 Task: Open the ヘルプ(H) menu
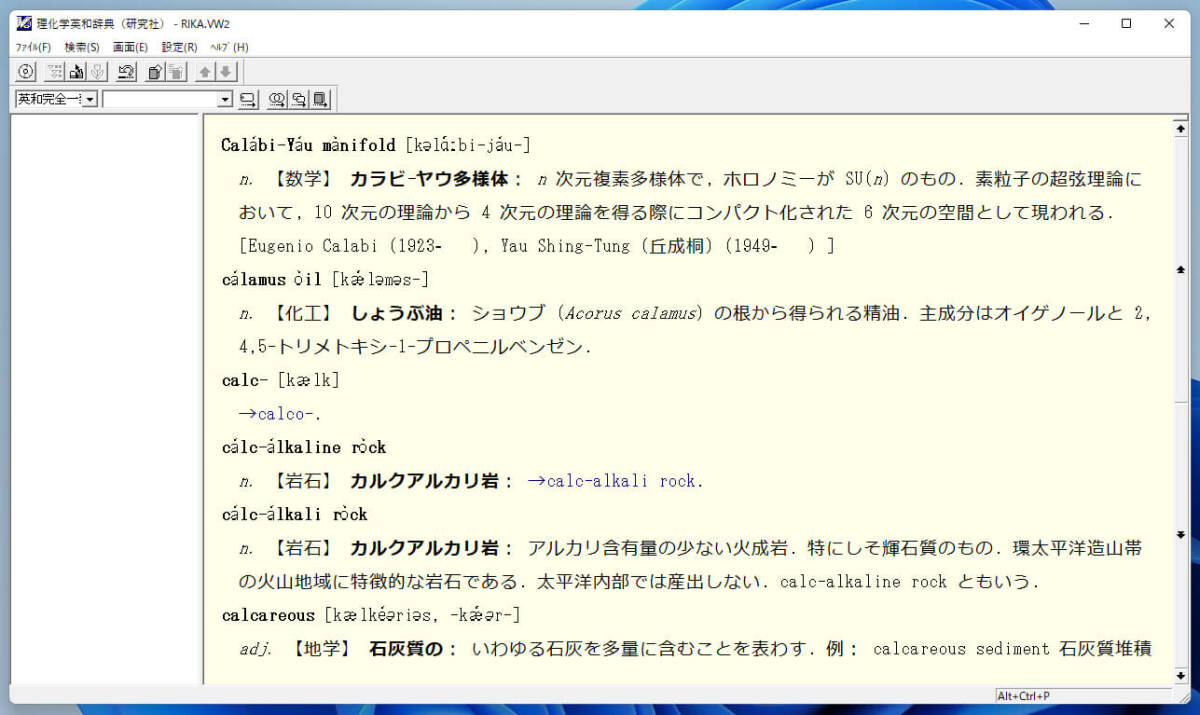(x=229, y=47)
